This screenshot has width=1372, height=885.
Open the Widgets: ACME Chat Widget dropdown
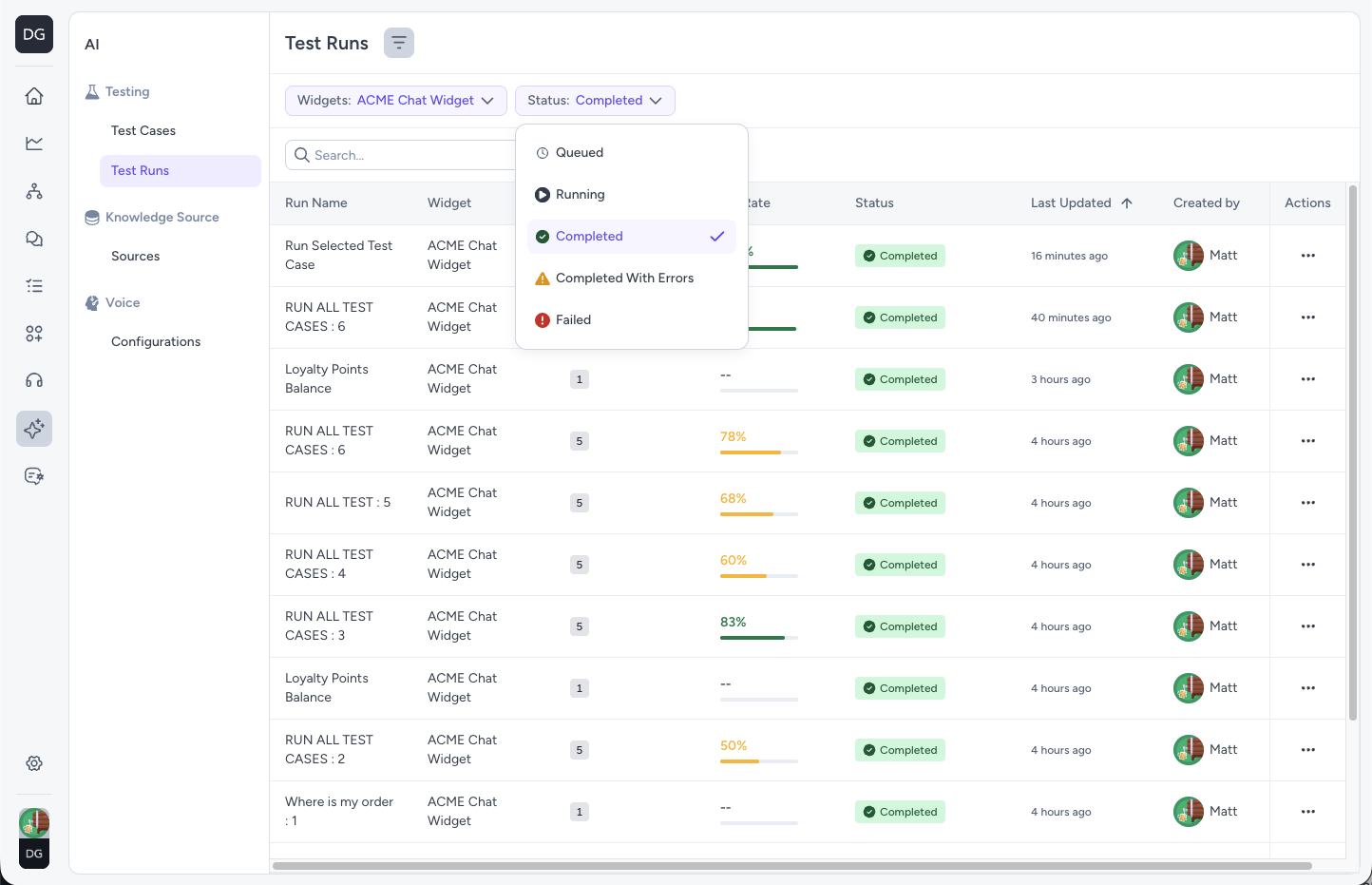[x=396, y=101]
